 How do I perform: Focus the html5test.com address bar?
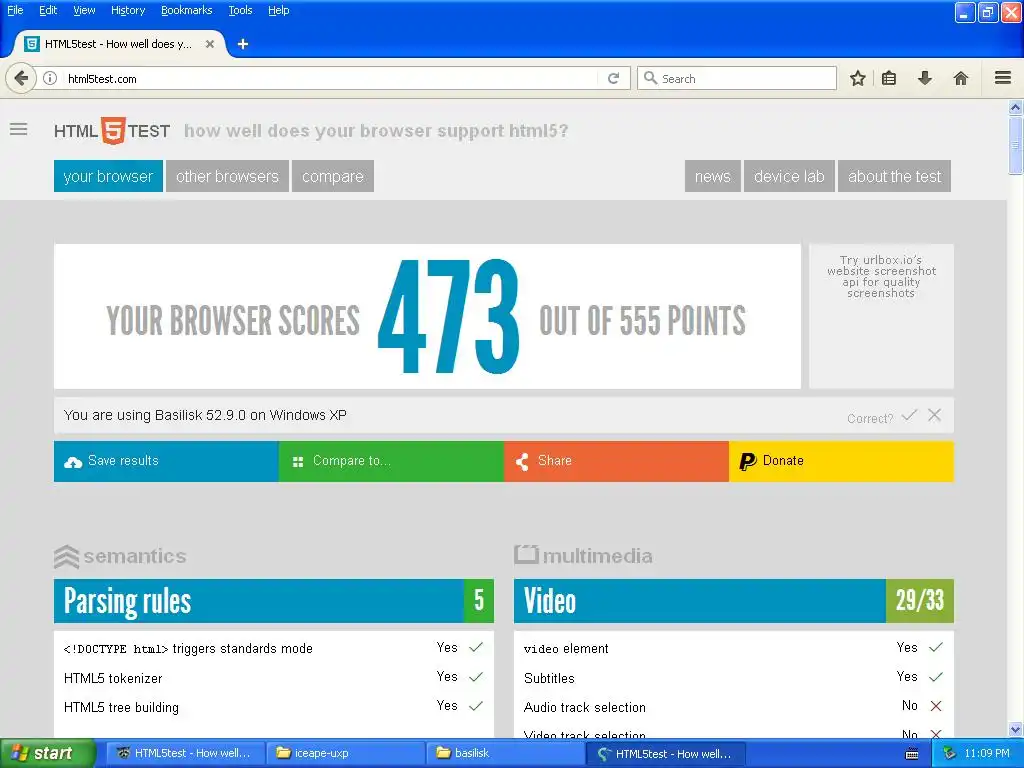pos(330,78)
